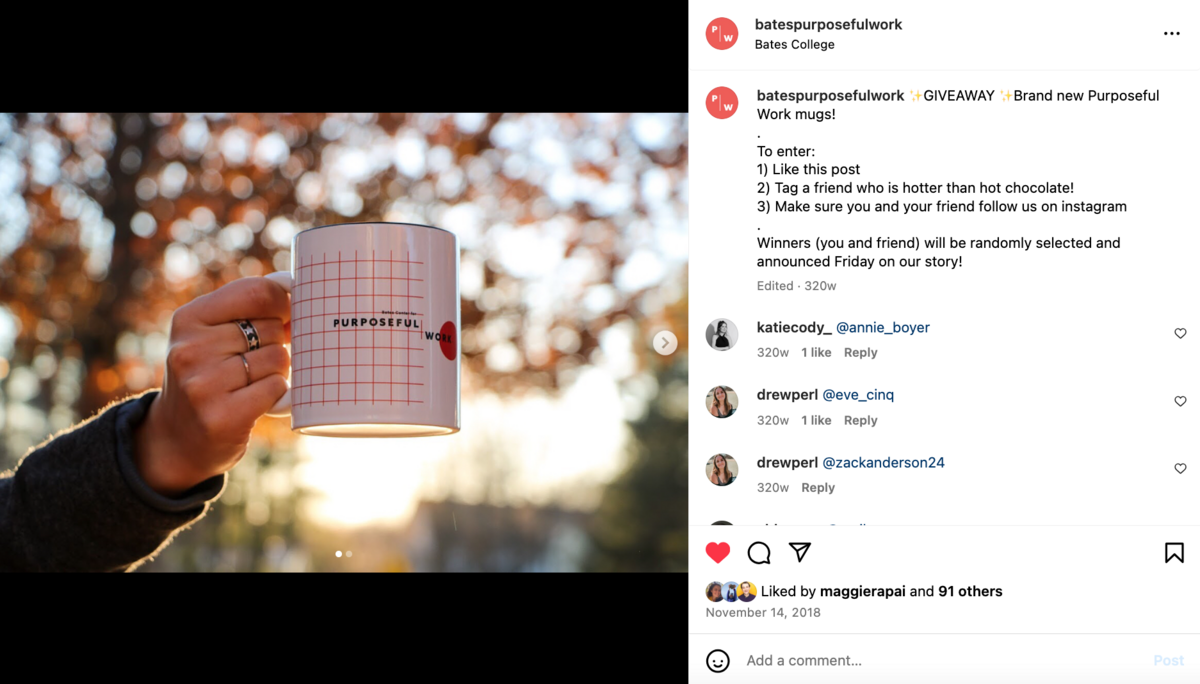Like drewperl's @zackanderson24 comment heart
Image resolution: width=1200 pixels, height=684 pixels.
click(1180, 468)
